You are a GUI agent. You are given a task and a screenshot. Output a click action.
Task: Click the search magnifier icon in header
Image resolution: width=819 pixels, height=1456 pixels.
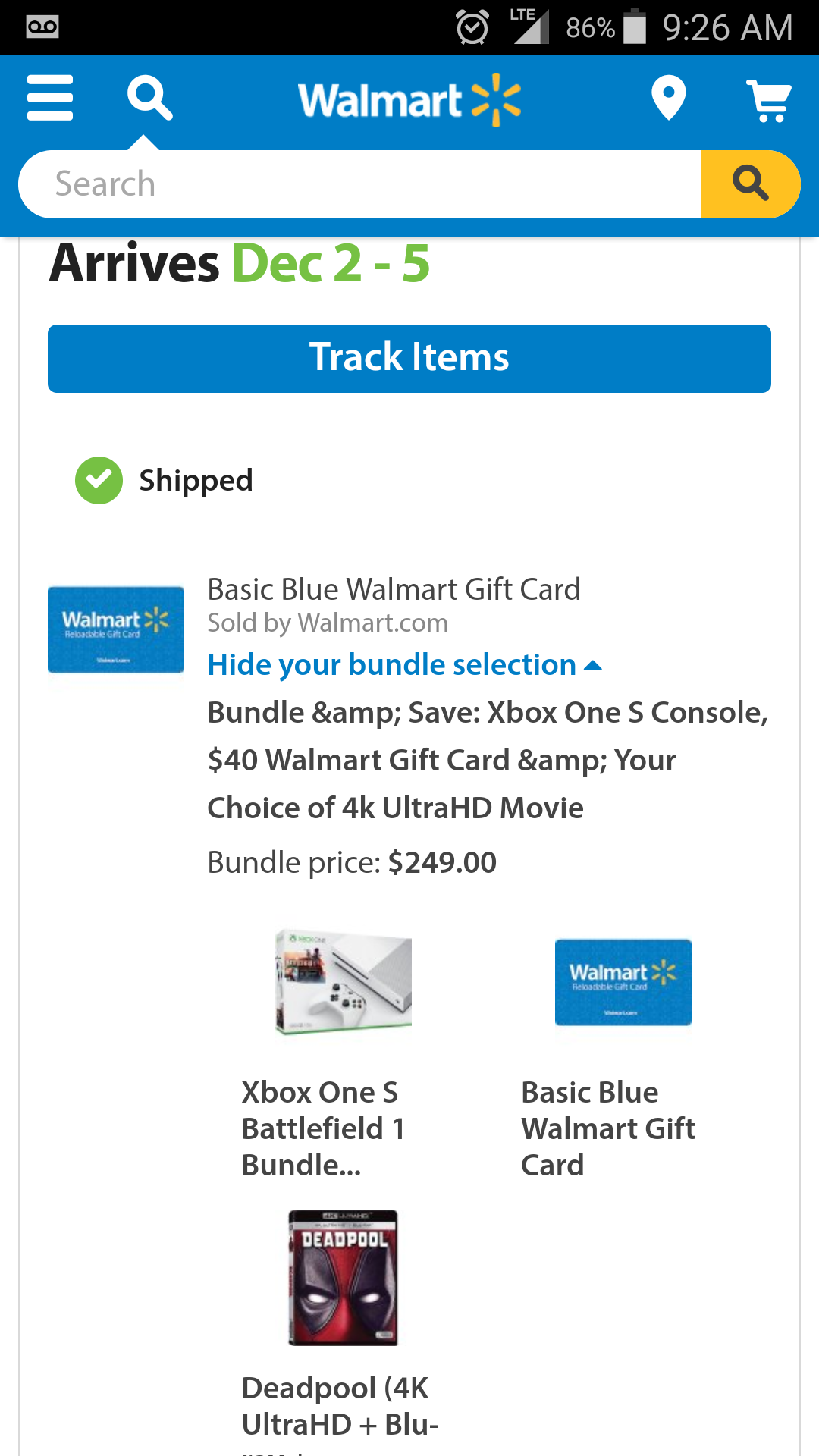(149, 97)
